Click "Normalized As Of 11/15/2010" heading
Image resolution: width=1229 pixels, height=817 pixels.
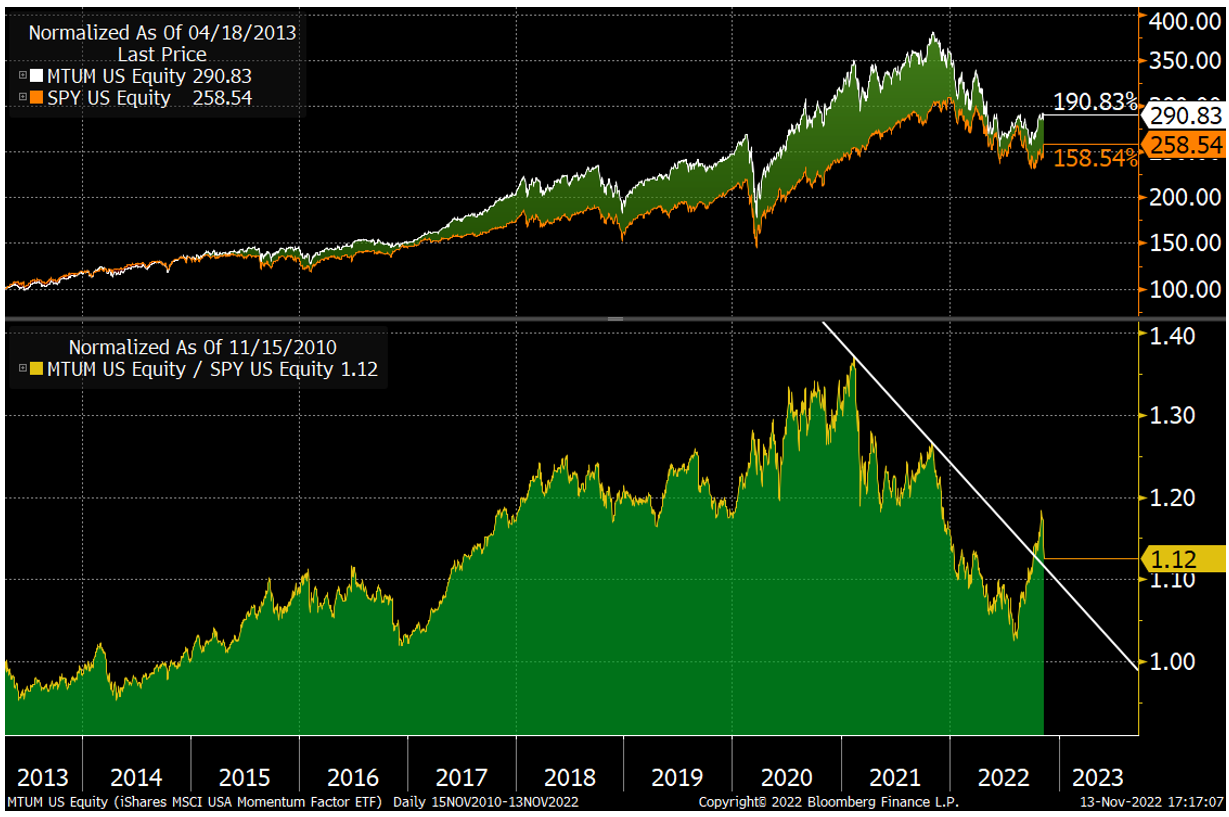pos(202,347)
